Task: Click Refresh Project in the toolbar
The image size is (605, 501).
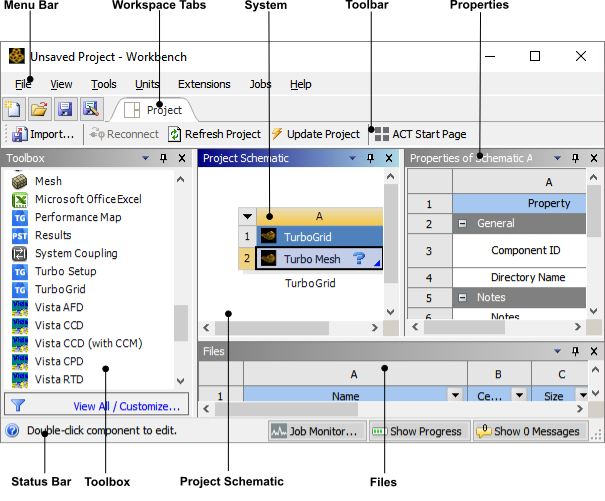Action: coord(215,134)
